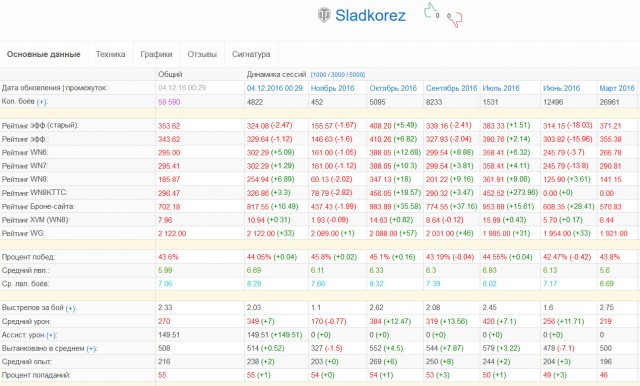Click overall average level value 5.99
Image resolution: width=640 pixels, height=386 pixels.
click(x=165, y=271)
